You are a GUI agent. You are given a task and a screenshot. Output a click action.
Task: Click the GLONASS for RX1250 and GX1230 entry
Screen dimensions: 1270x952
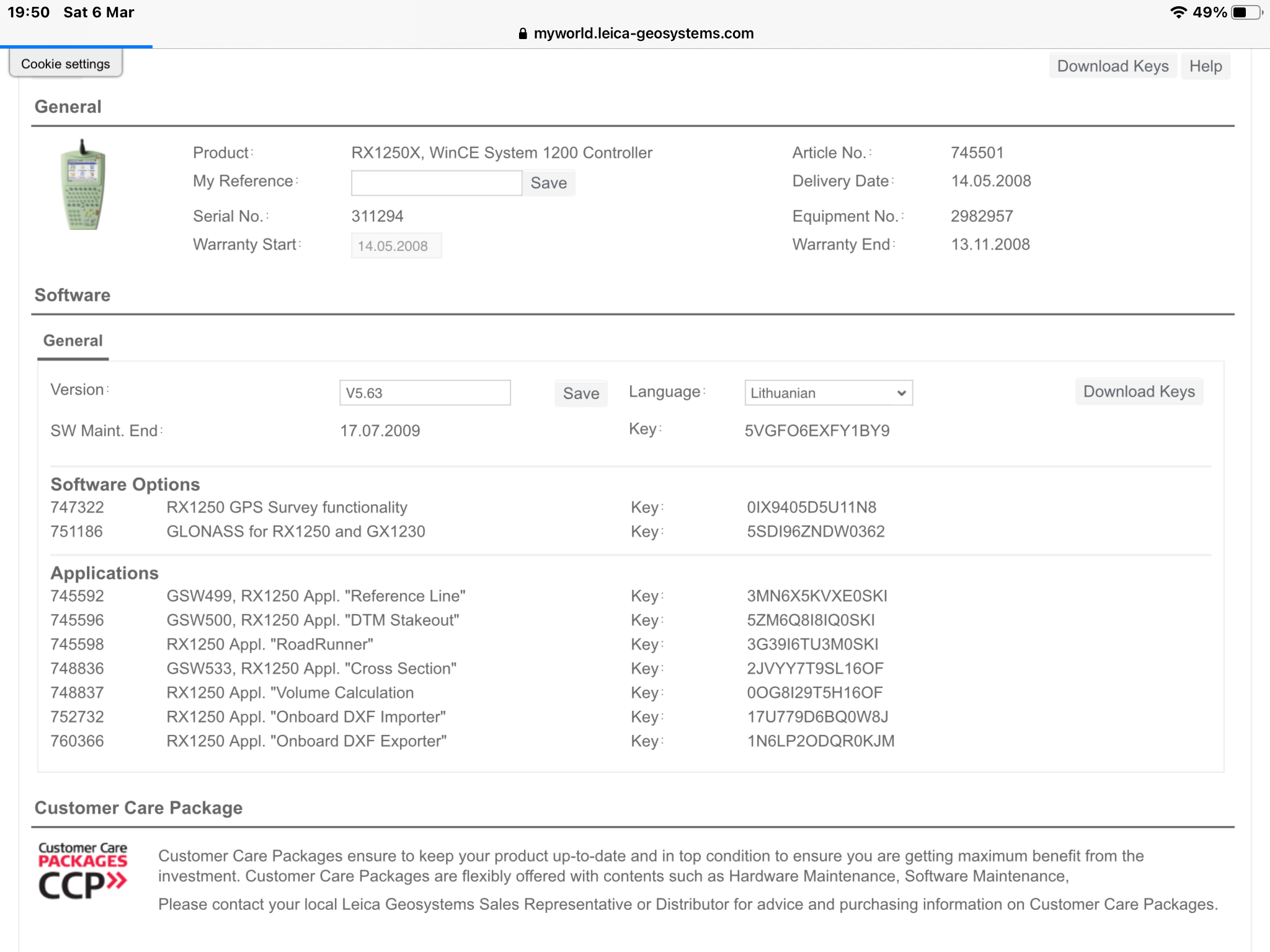click(x=296, y=532)
